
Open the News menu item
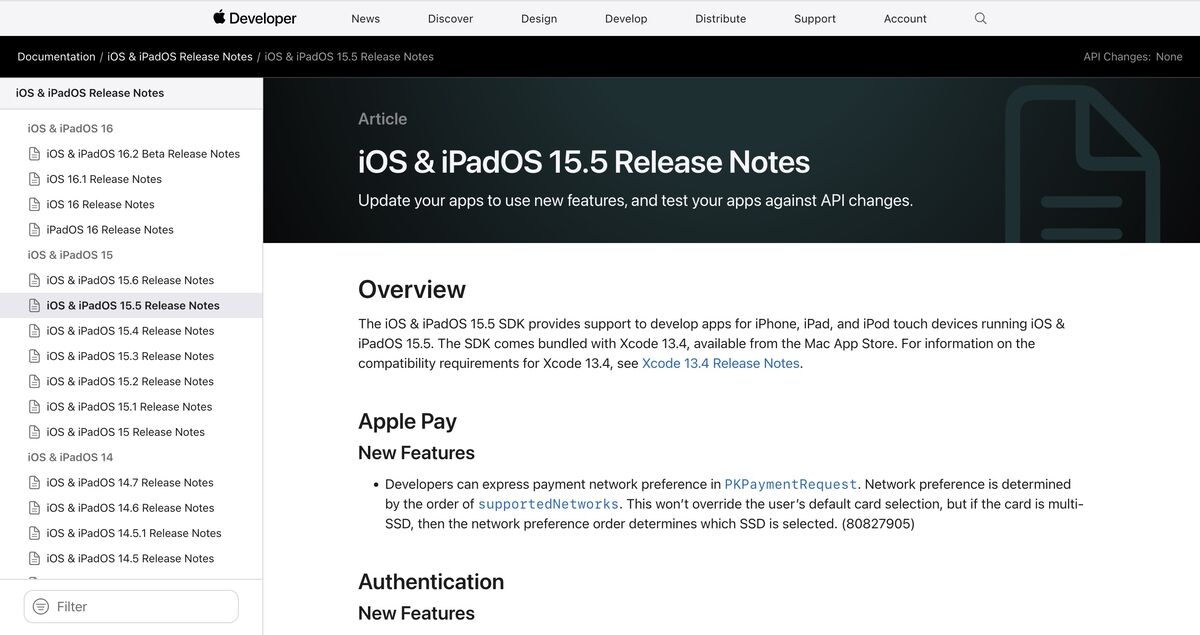coord(365,19)
